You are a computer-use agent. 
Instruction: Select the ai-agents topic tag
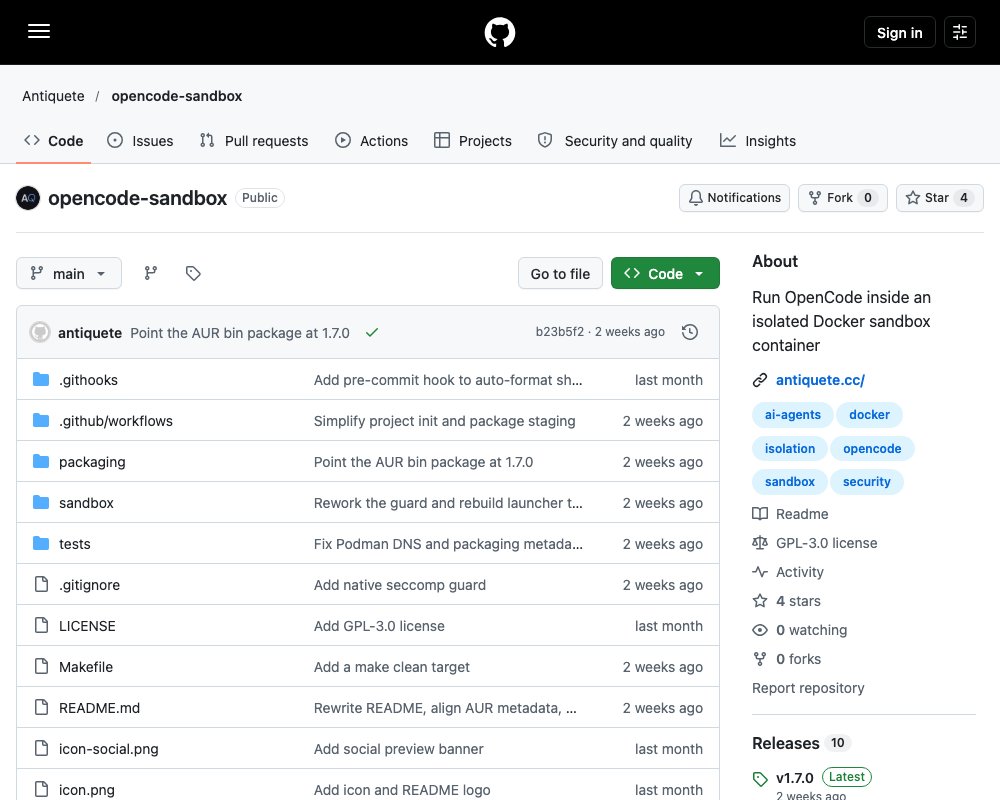793,415
